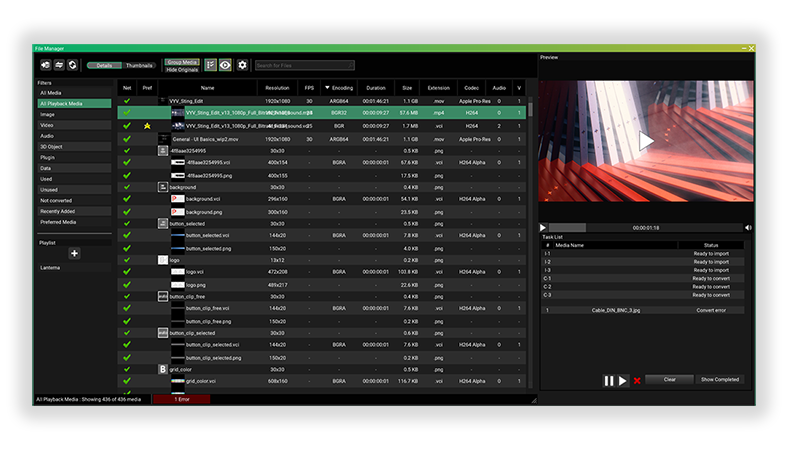Select the Used filter
This screenshot has width=788, height=450.
pyautogui.click(x=74, y=179)
